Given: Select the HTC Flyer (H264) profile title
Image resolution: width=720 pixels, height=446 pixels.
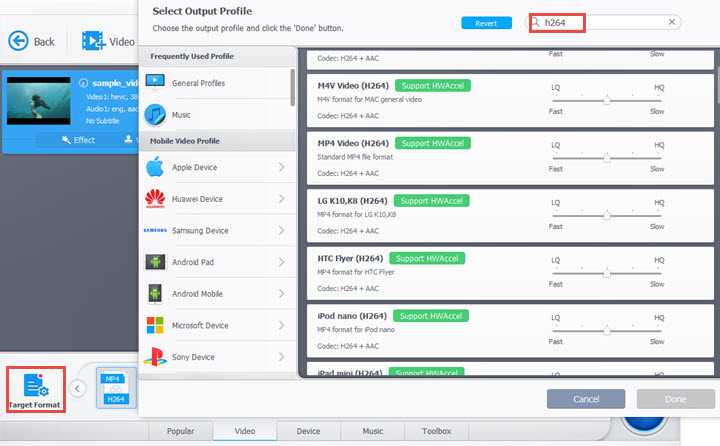Looking at the screenshot, I should (350, 259).
